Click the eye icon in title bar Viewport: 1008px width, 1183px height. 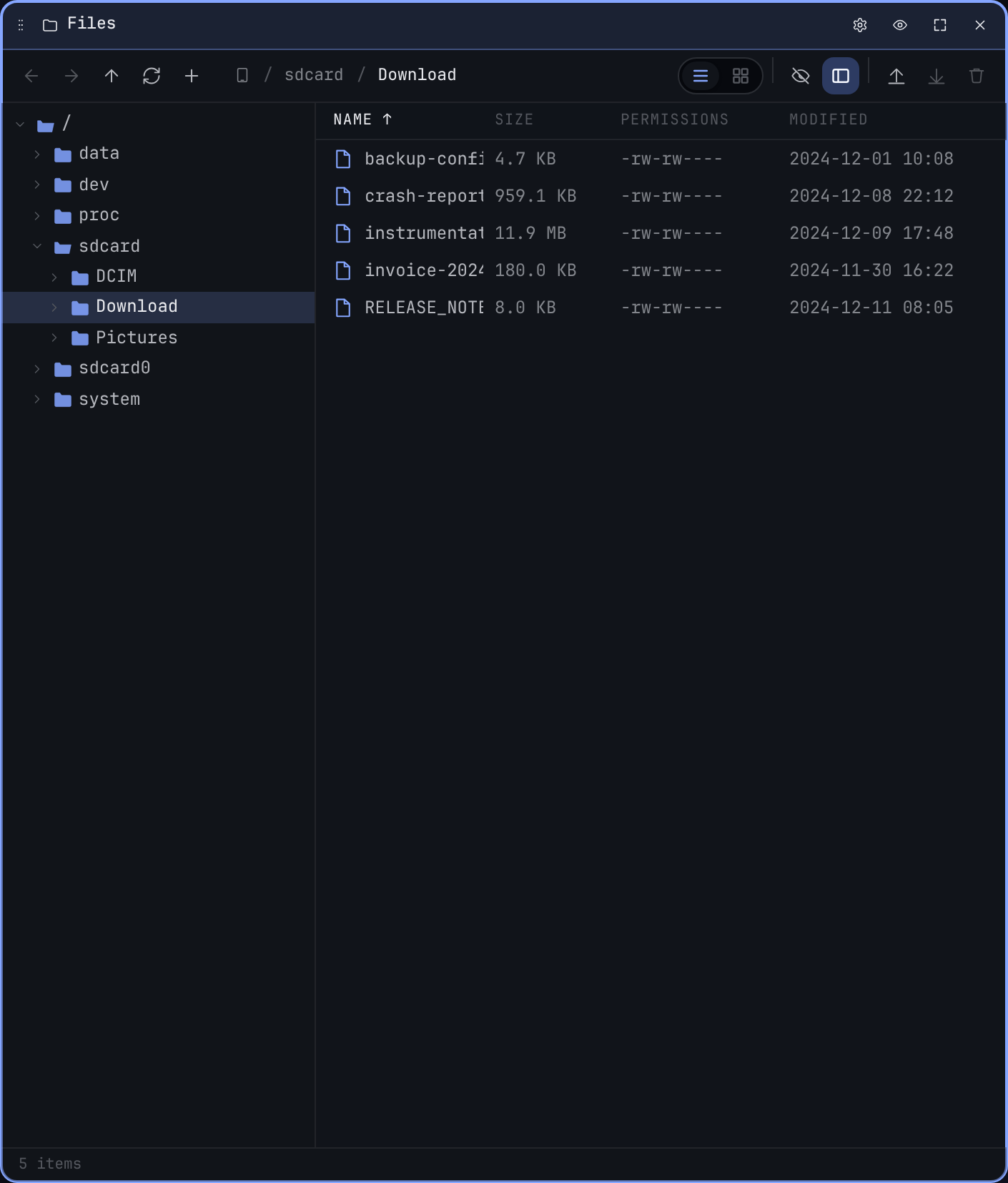pyautogui.click(x=900, y=25)
